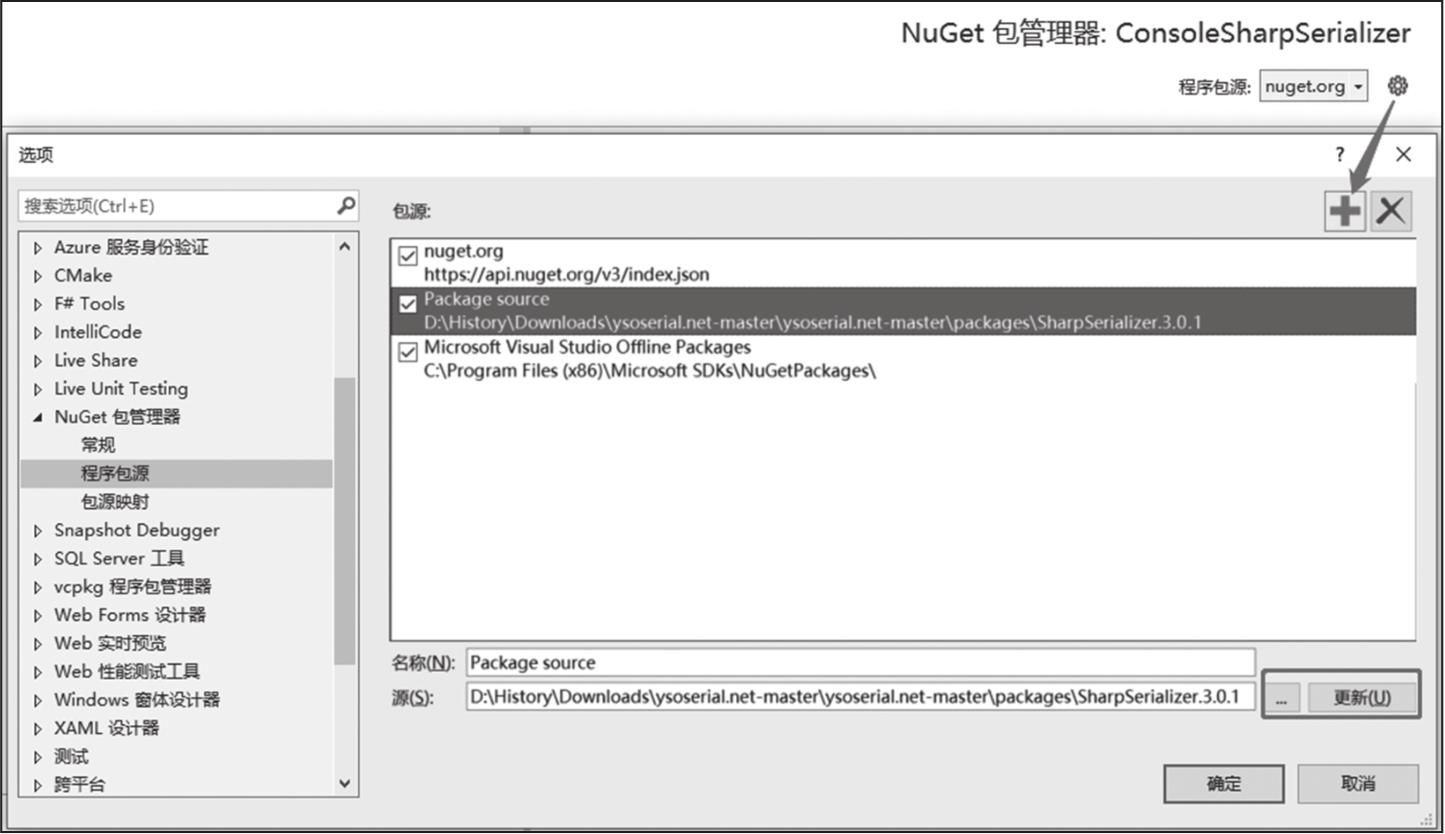Browse for source folder with ... button

click(x=1281, y=698)
